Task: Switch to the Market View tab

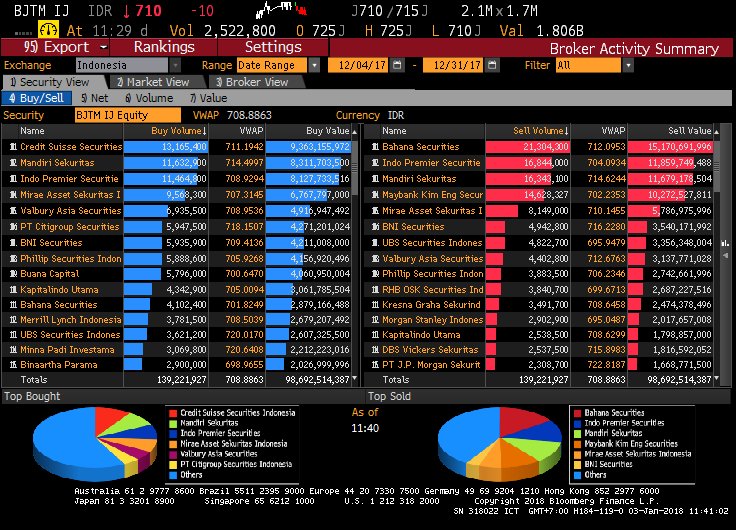Action: [x=152, y=82]
